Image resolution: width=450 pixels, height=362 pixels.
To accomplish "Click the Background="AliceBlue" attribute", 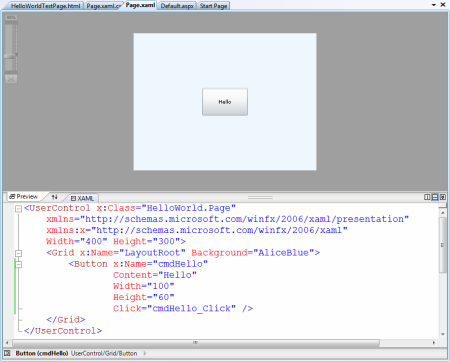I will 253,253.
